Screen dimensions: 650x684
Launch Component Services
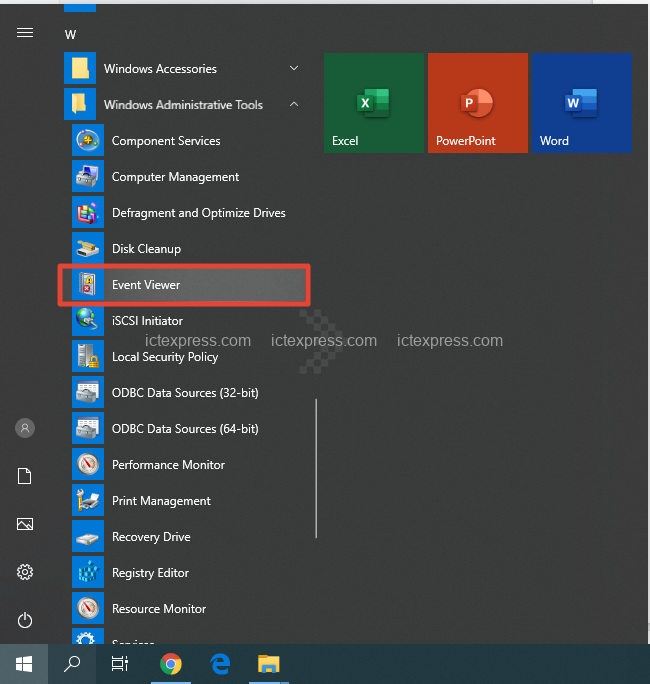165,141
